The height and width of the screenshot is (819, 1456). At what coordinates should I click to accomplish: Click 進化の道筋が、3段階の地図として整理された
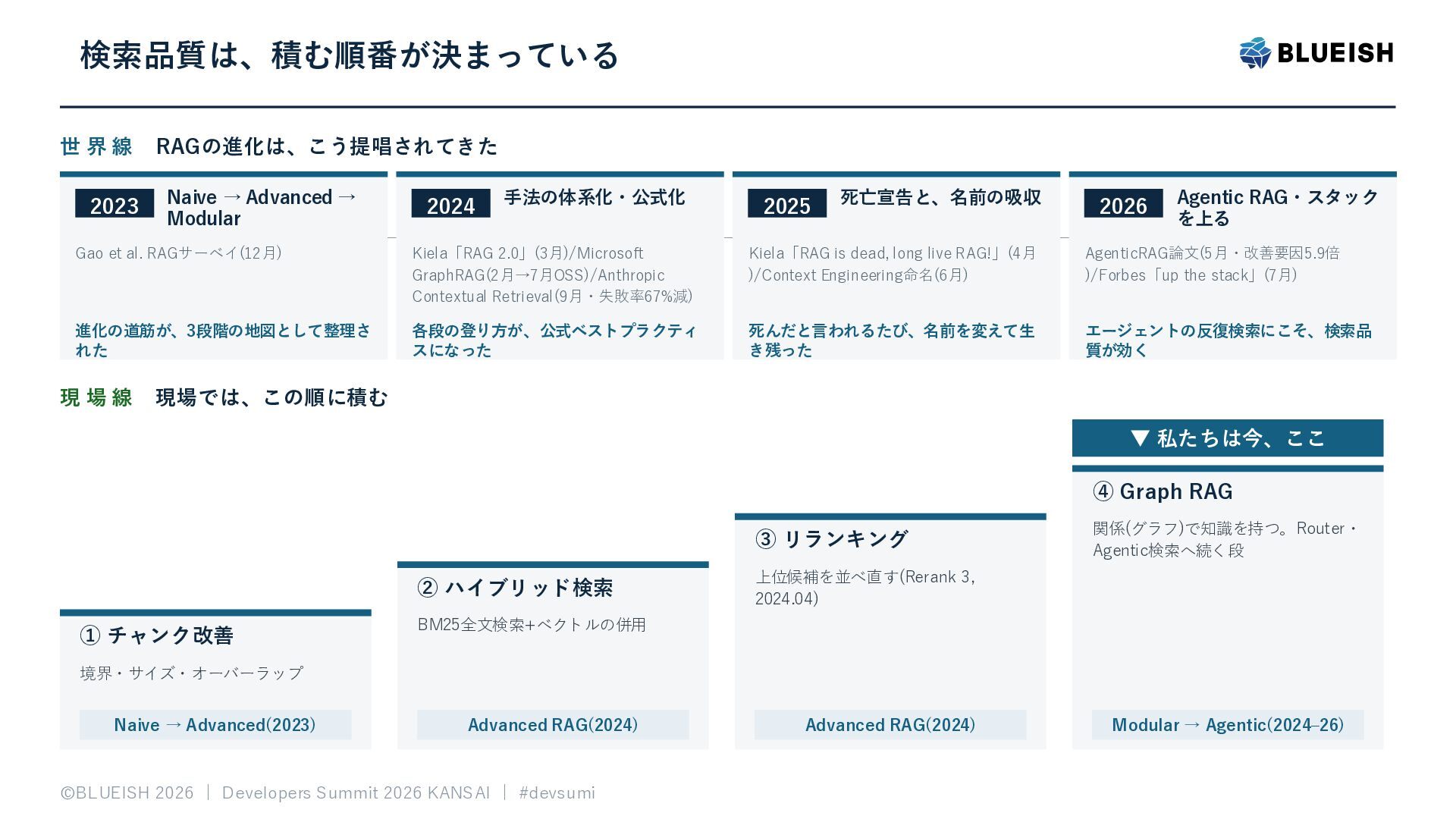[x=223, y=340]
